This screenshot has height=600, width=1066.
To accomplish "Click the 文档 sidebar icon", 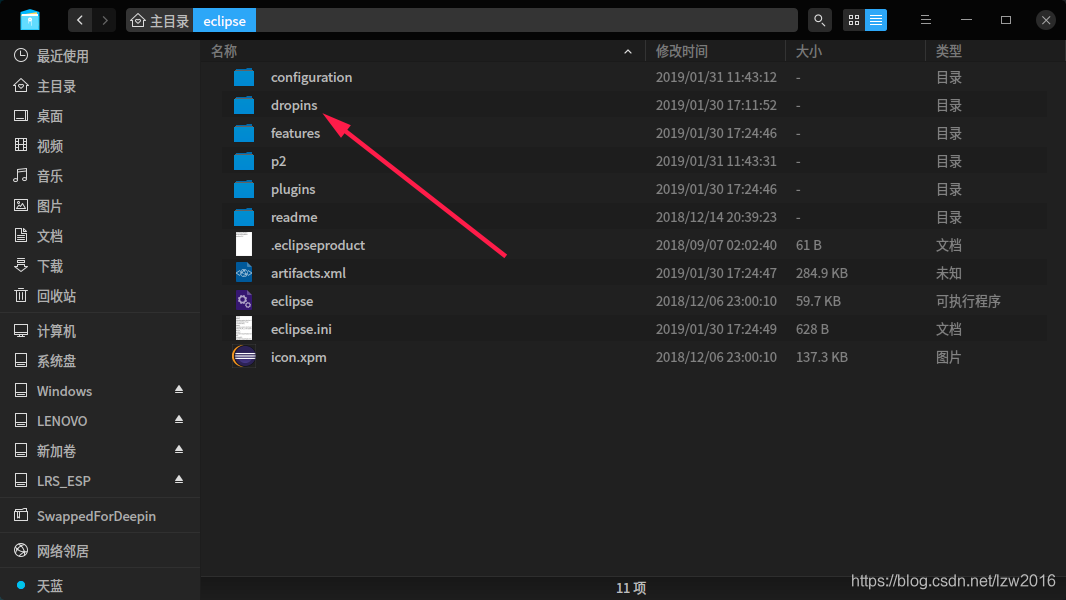I will point(21,236).
